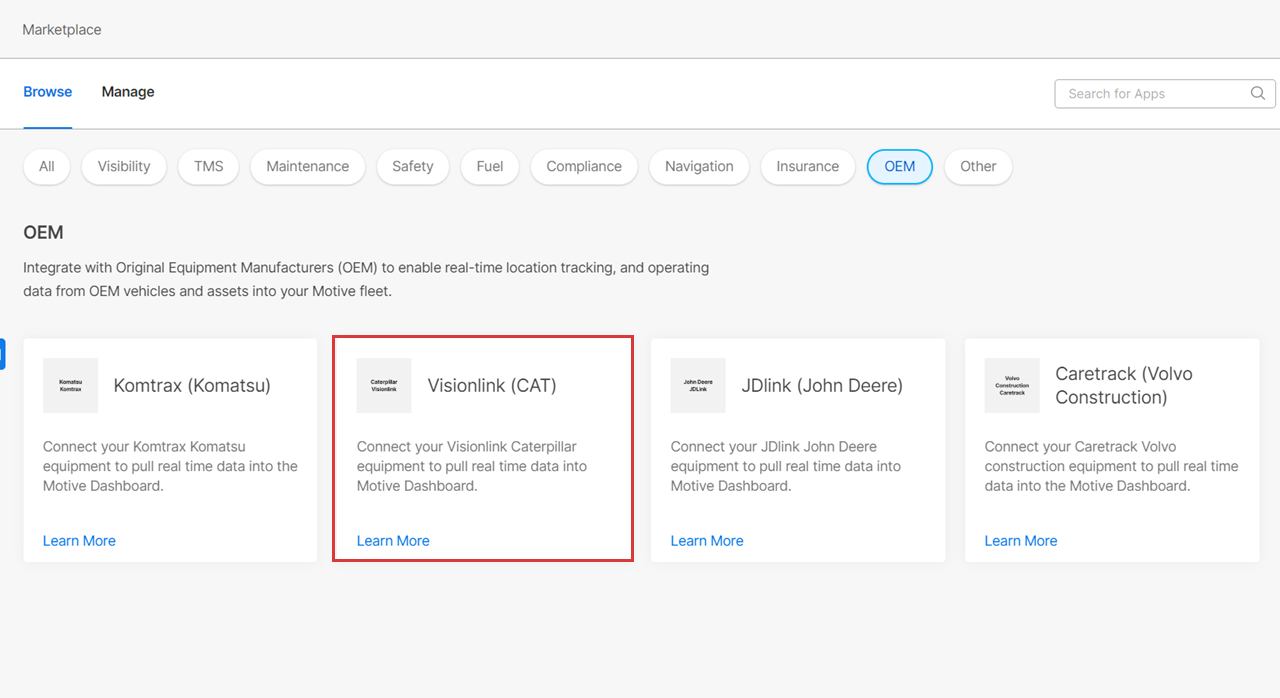Click the Volvo Construction Caretrack logo thumbnail
This screenshot has width=1280, height=698.
pyautogui.click(x=1012, y=385)
